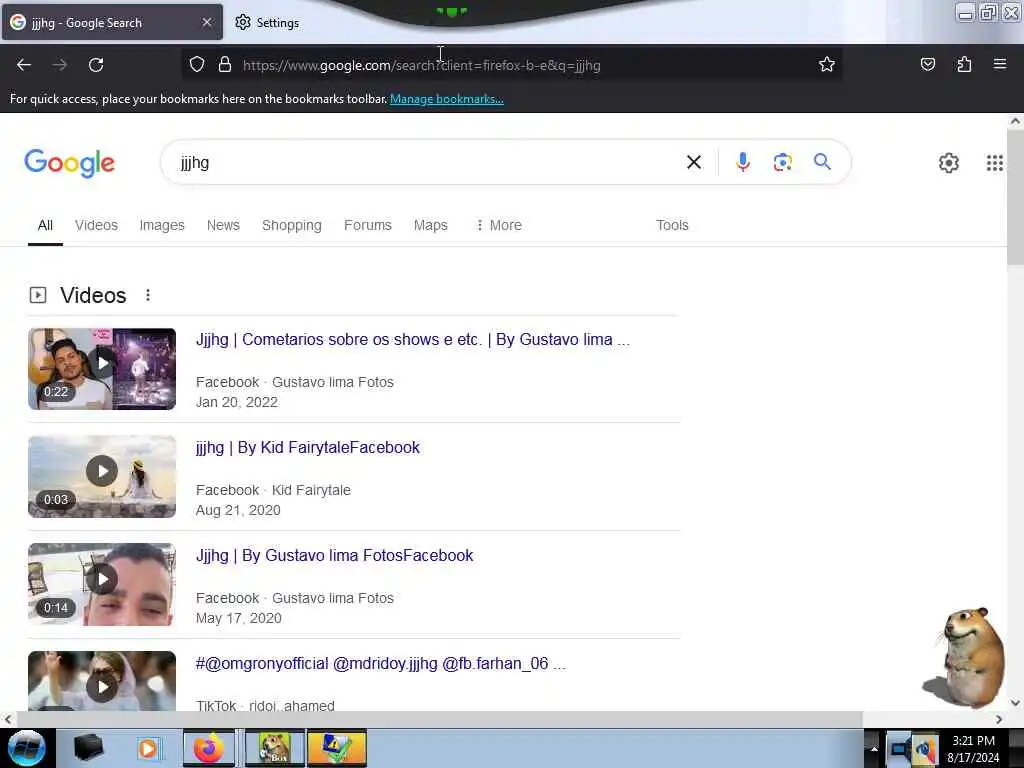Open Jjjhg By Gustavo lima Fotos link
The height and width of the screenshot is (768, 1024).
point(334,556)
